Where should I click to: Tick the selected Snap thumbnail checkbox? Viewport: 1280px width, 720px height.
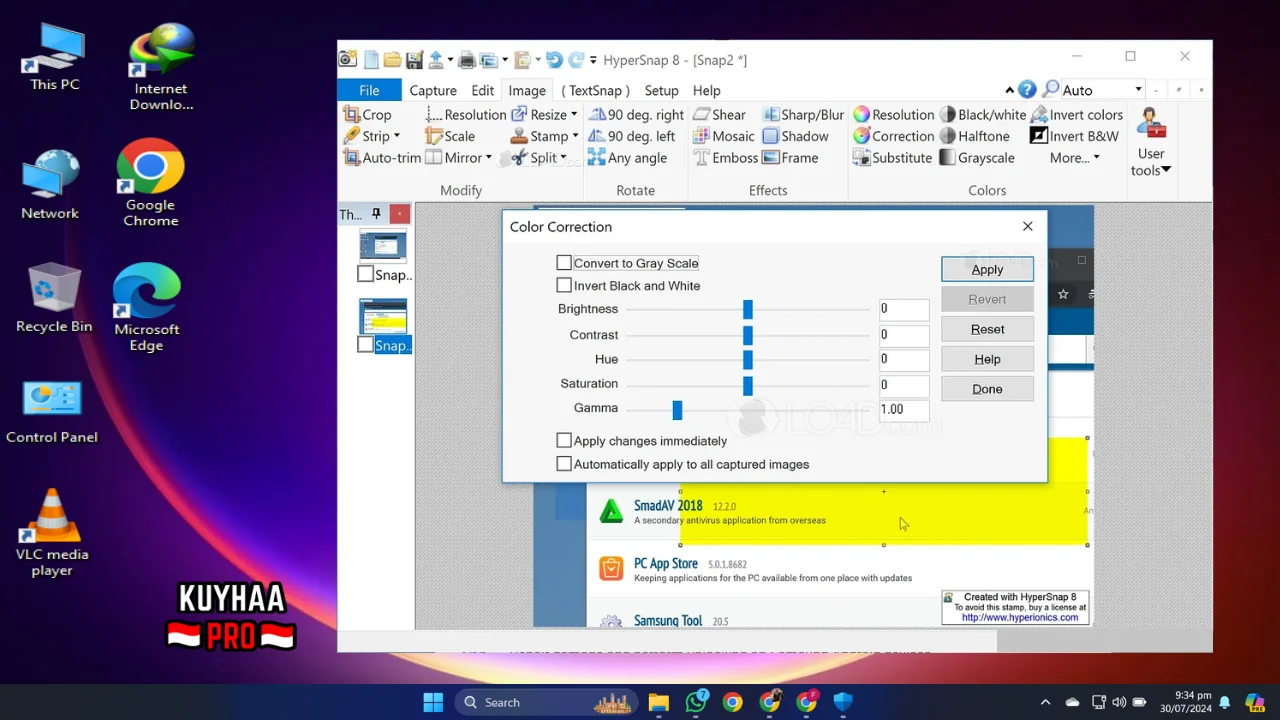pyautogui.click(x=366, y=345)
